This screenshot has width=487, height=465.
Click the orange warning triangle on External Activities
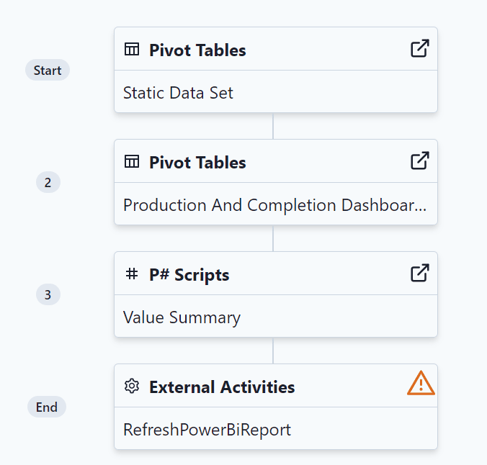[x=421, y=383]
